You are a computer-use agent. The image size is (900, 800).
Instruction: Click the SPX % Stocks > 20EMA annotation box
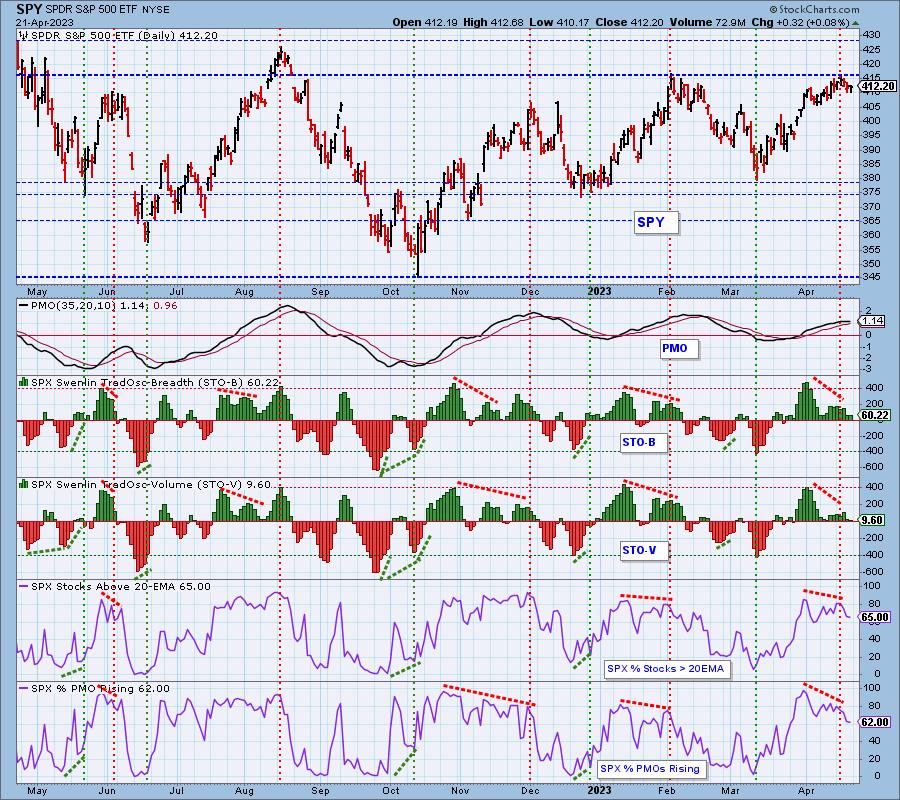668,669
